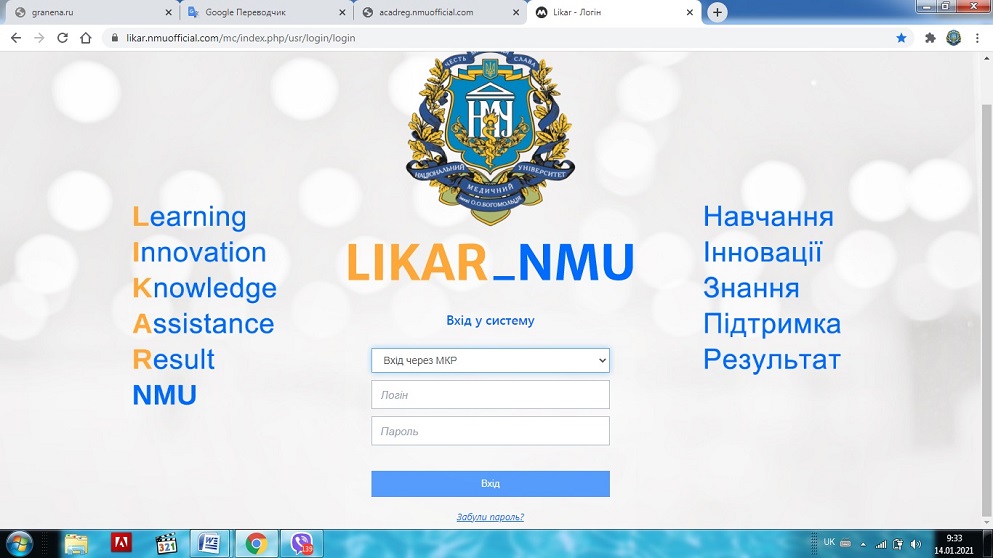The width and height of the screenshot is (993, 558).
Task: Click the bookmark star in address bar
Action: 901,38
